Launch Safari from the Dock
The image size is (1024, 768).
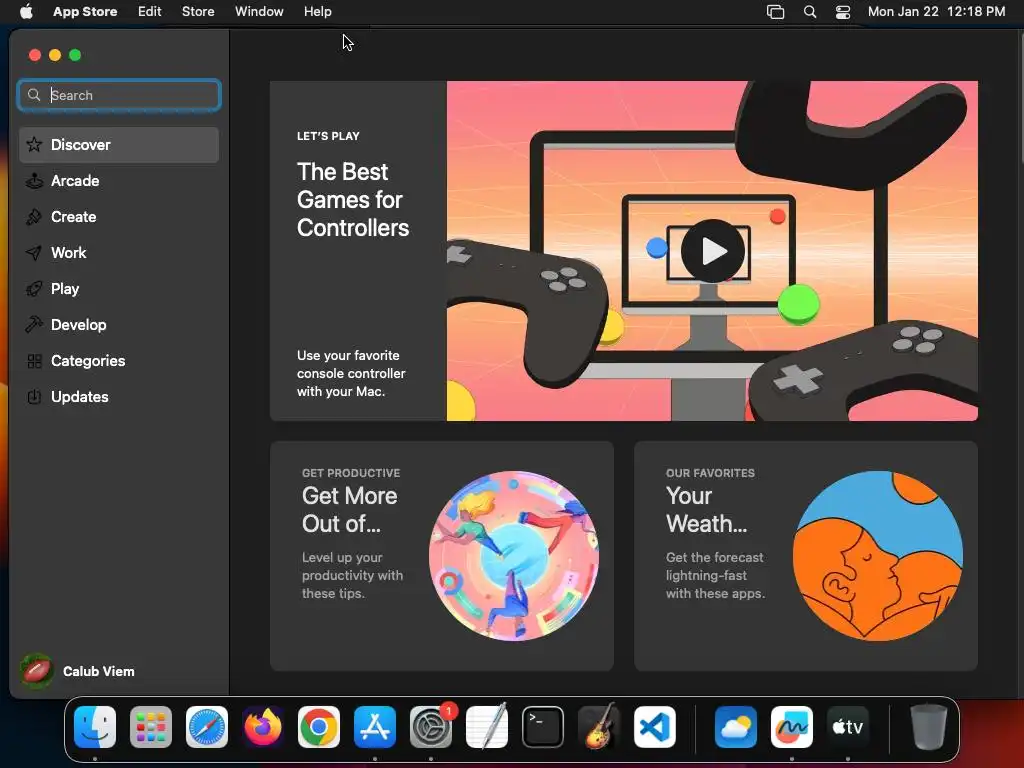pos(207,727)
